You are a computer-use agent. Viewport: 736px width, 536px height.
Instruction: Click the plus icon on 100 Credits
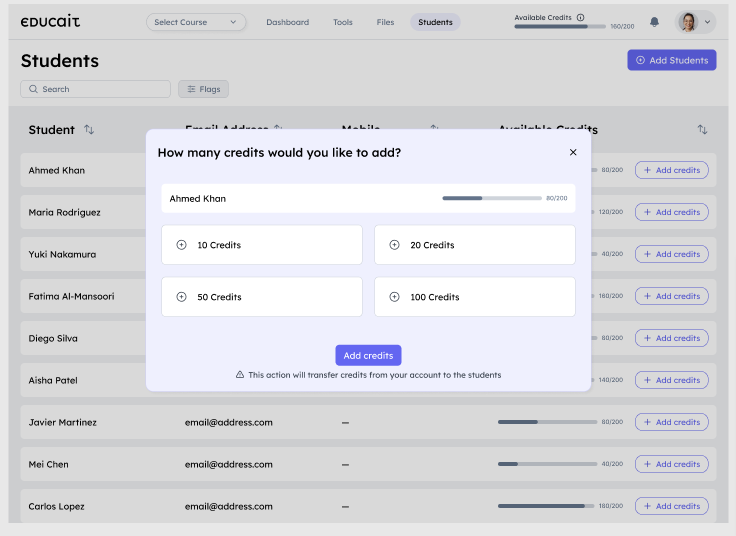[394, 297]
